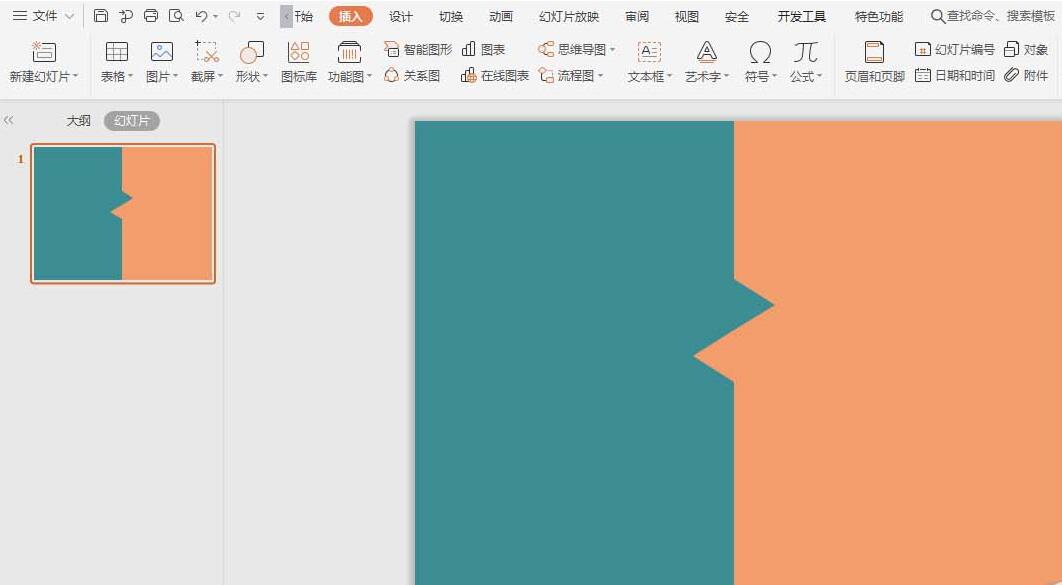Open the 设计 design tab
The width and height of the screenshot is (1062, 585).
click(x=401, y=16)
